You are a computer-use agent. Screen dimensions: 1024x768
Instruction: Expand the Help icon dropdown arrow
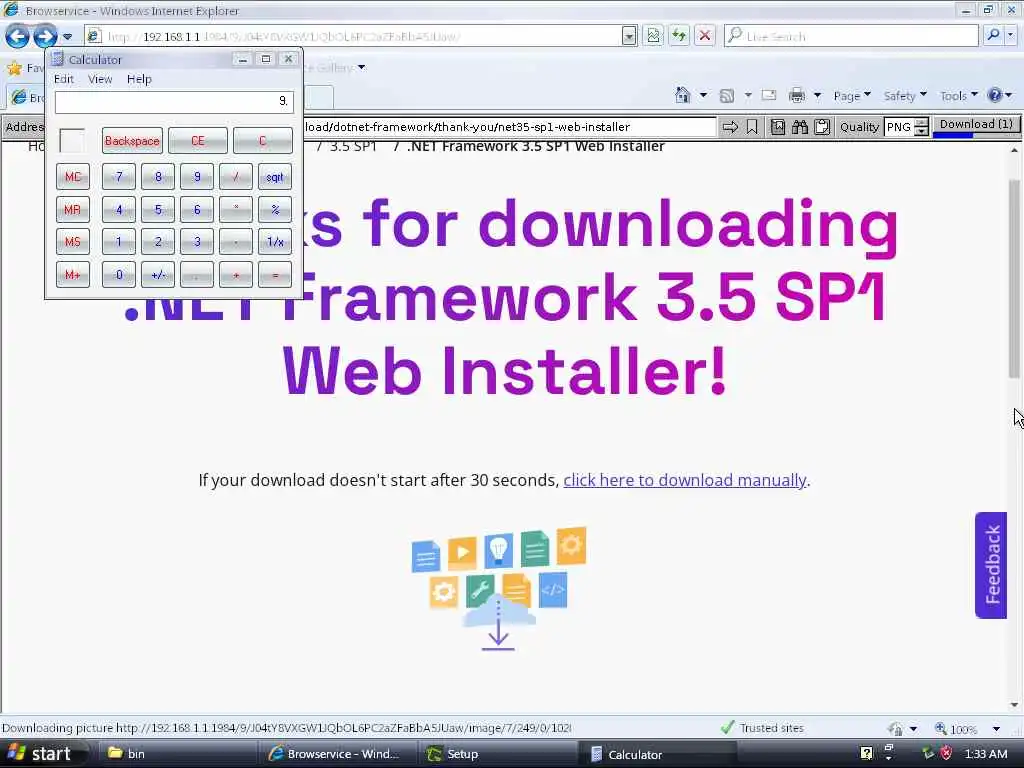(x=1009, y=95)
